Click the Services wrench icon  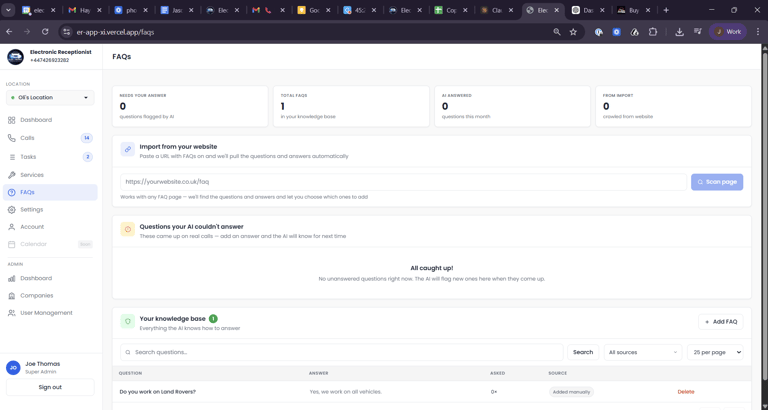pyautogui.click(x=12, y=175)
